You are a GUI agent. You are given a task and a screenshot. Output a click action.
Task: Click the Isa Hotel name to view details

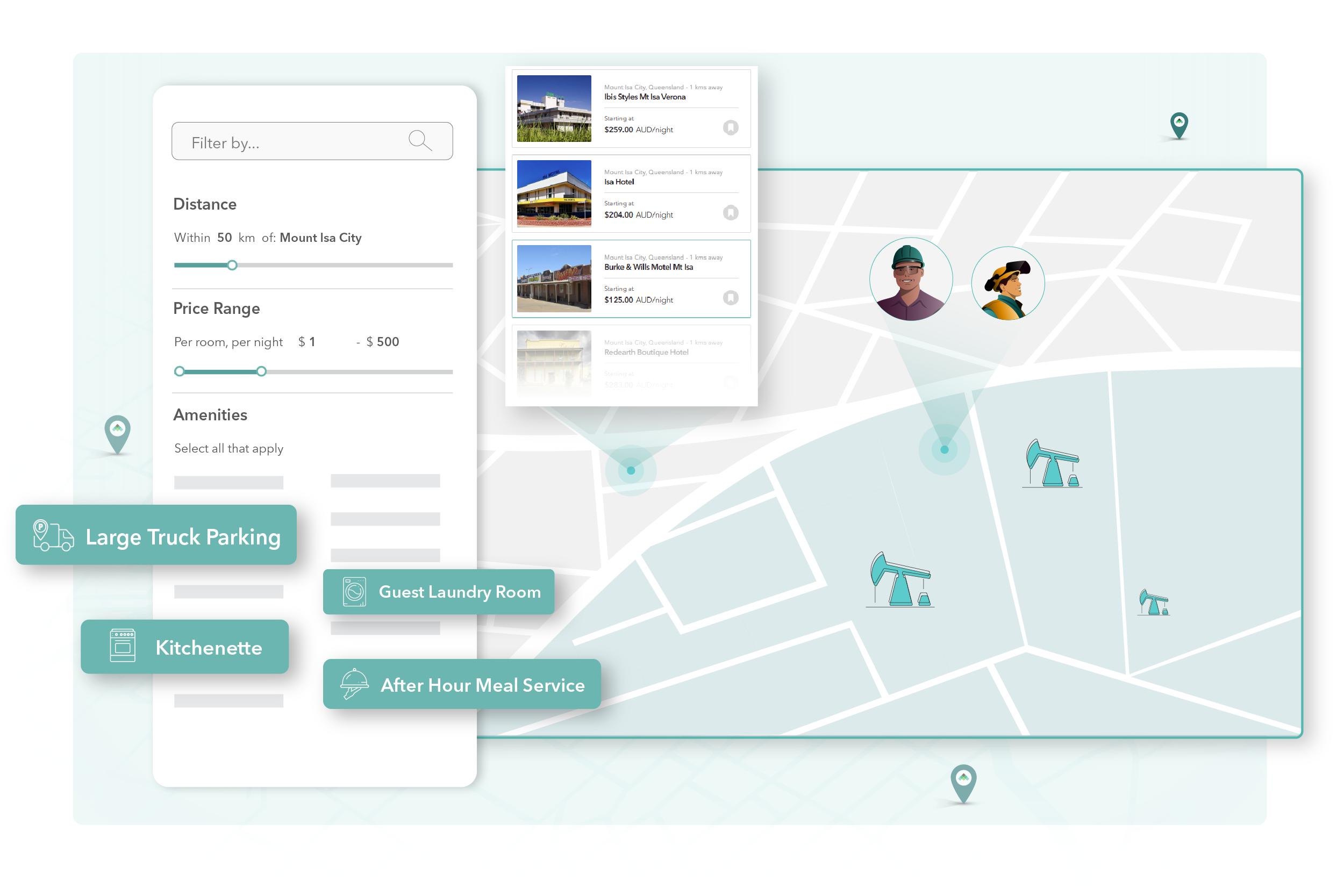(619, 182)
